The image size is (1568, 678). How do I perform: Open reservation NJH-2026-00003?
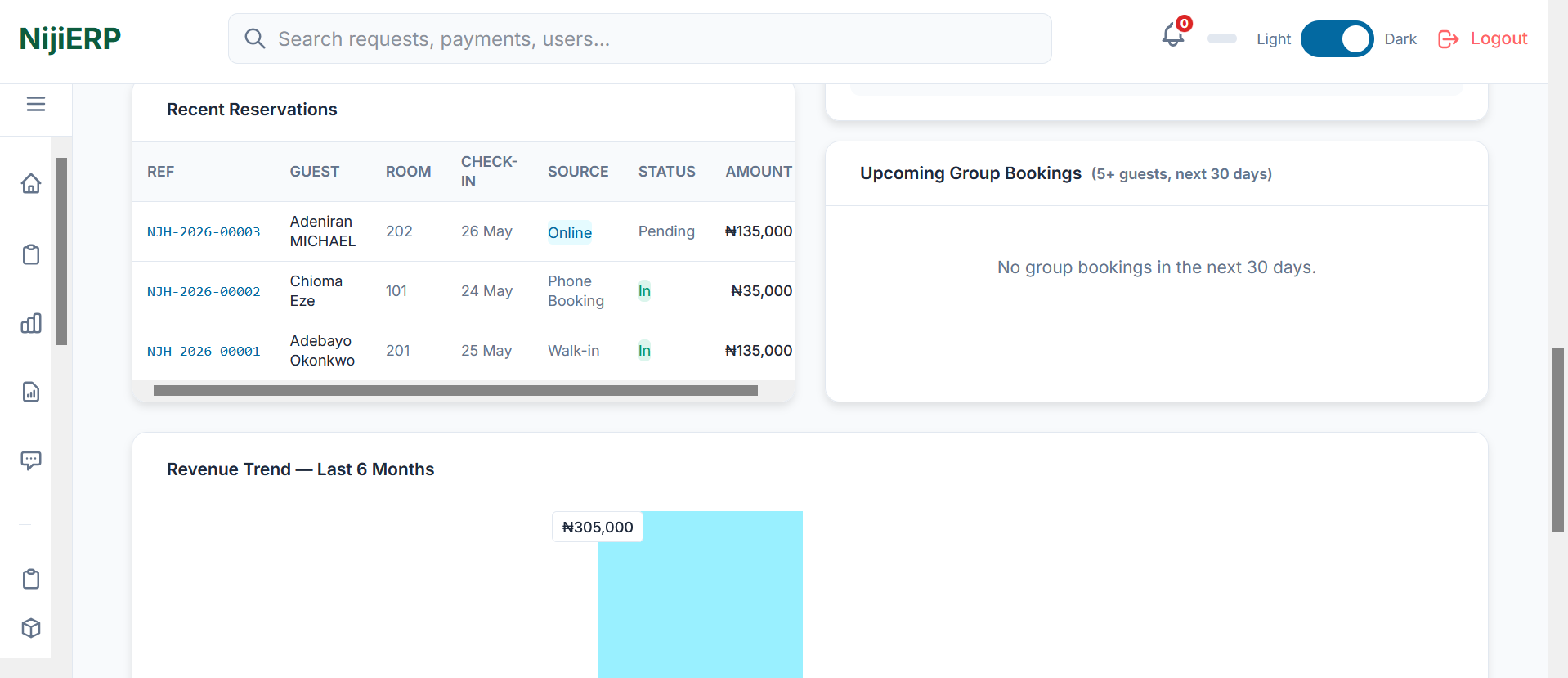[x=204, y=232]
